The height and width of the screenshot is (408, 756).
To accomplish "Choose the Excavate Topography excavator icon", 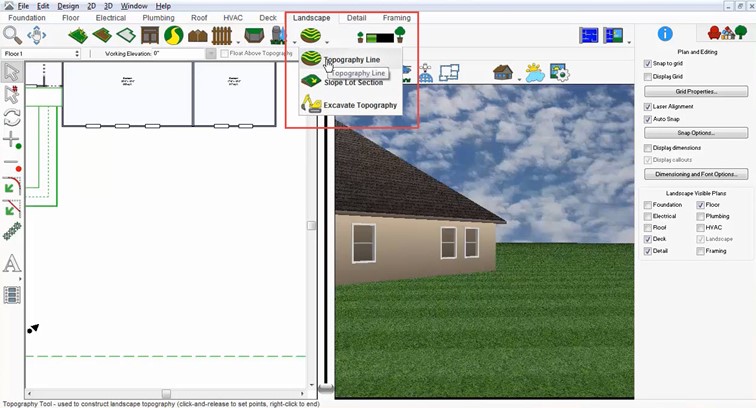I will click(311, 104).
